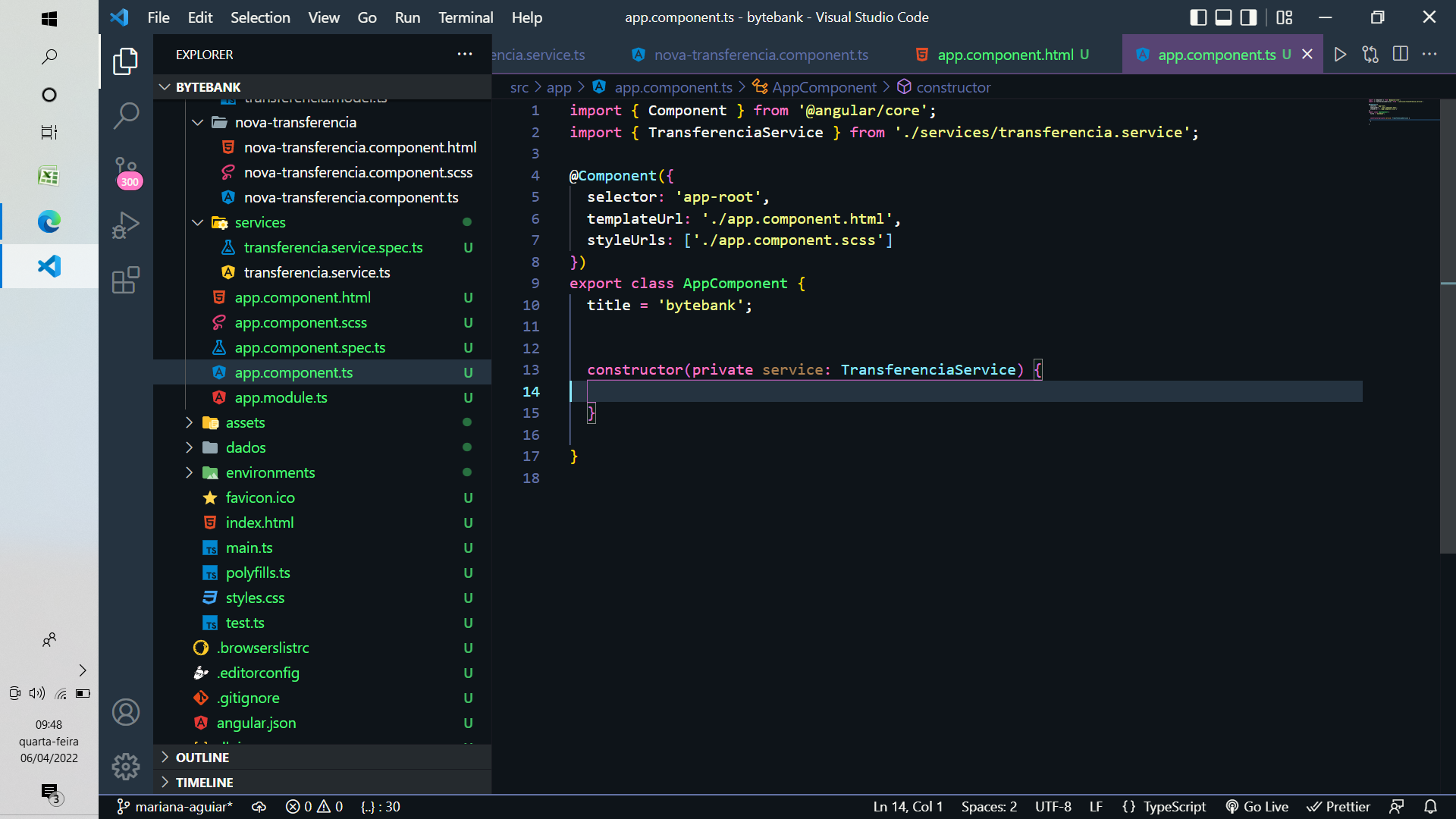Open styles.css file
This screenshot has width=1456, height=819.
(x=255, y=598)
